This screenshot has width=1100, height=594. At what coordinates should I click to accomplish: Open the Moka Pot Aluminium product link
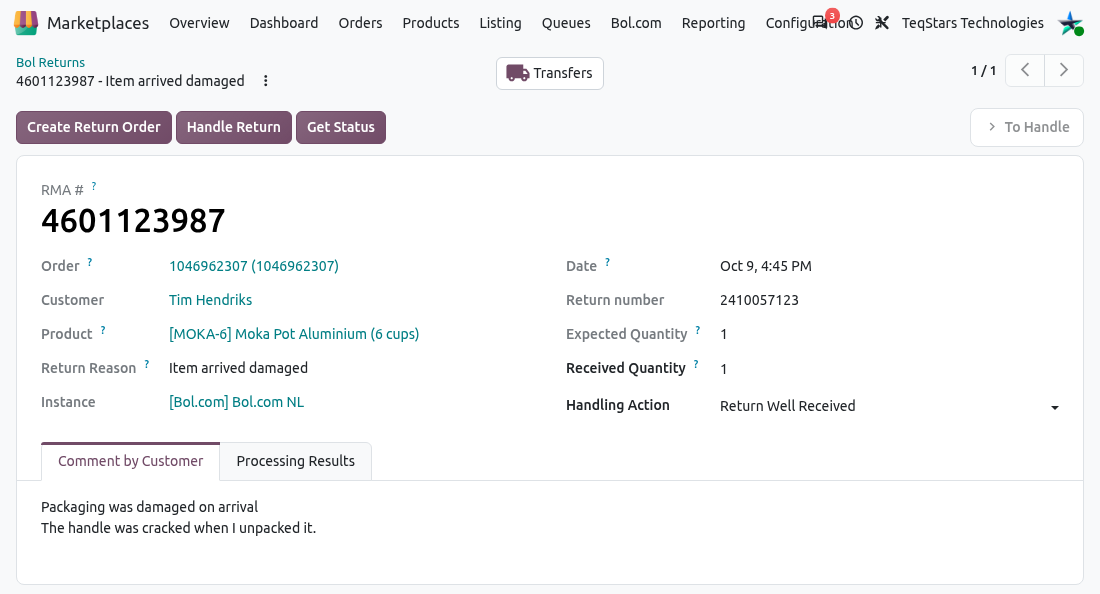tap(294, 335)
